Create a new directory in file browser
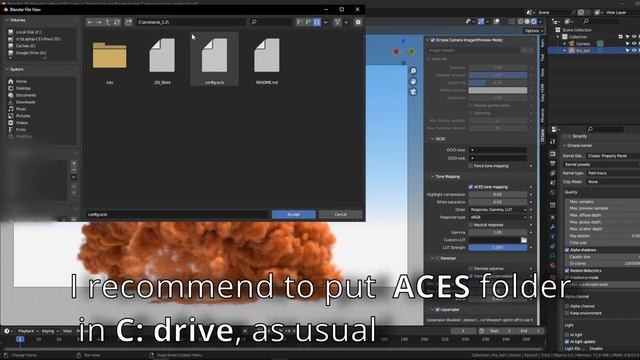Viewport: 640px width, 360px height. point(129,22)
